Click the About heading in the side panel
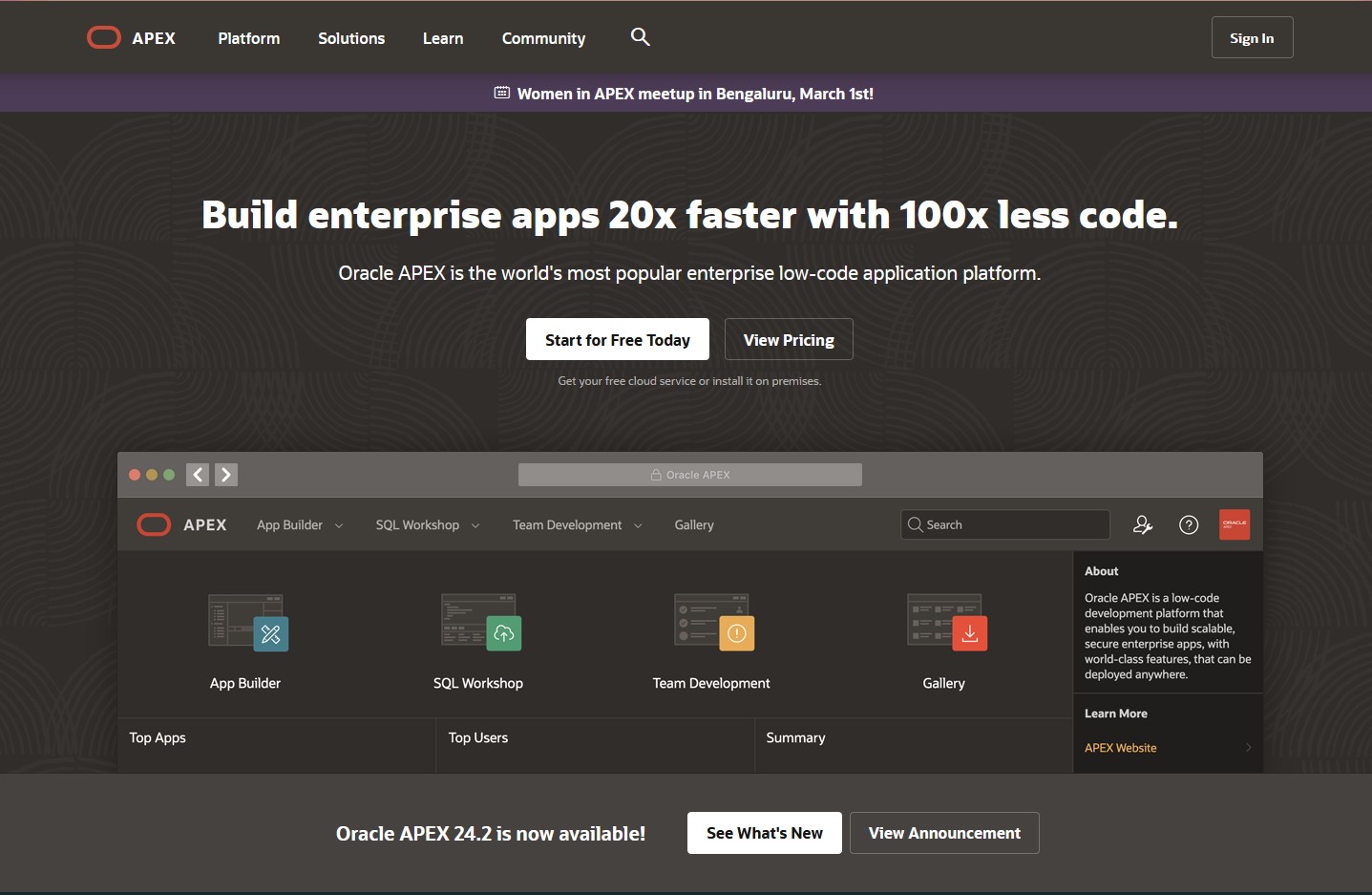The width and height of the screenshot is (1372, 895). pyautogui.click(x=1101, y=571)
